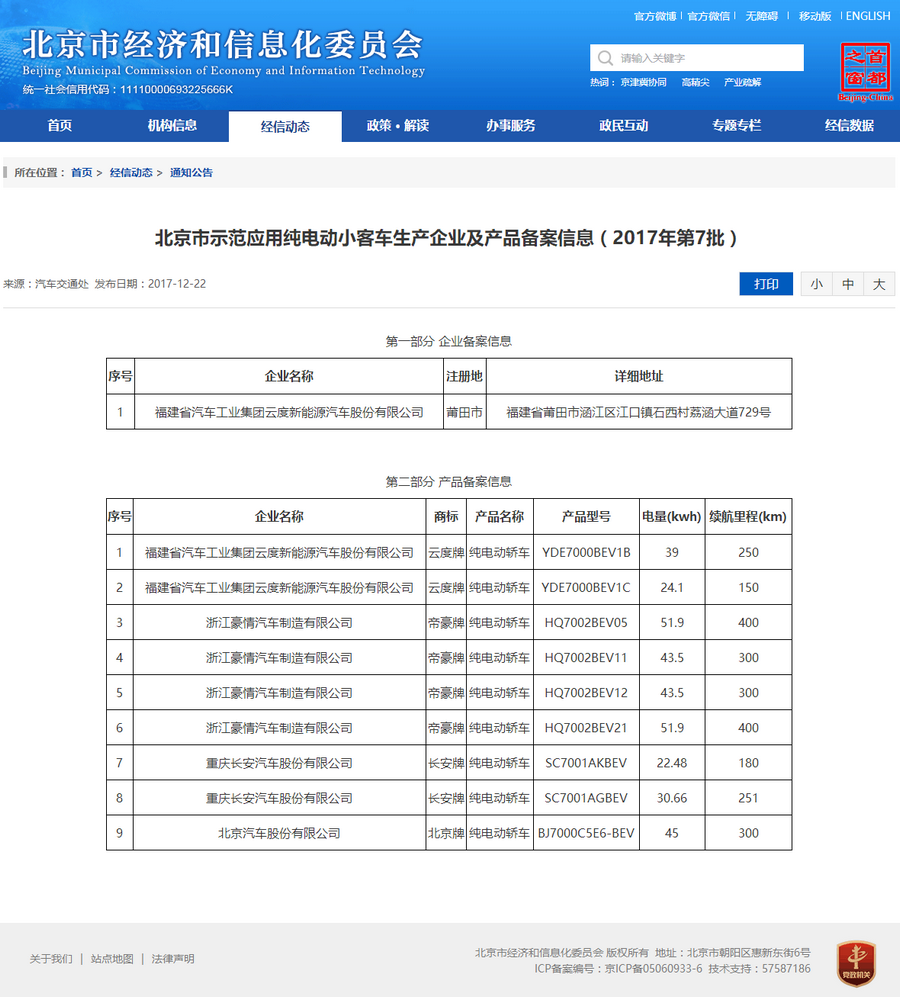
Task: Click the 统一社会信用代码 text in header
Action: (128, 90)
